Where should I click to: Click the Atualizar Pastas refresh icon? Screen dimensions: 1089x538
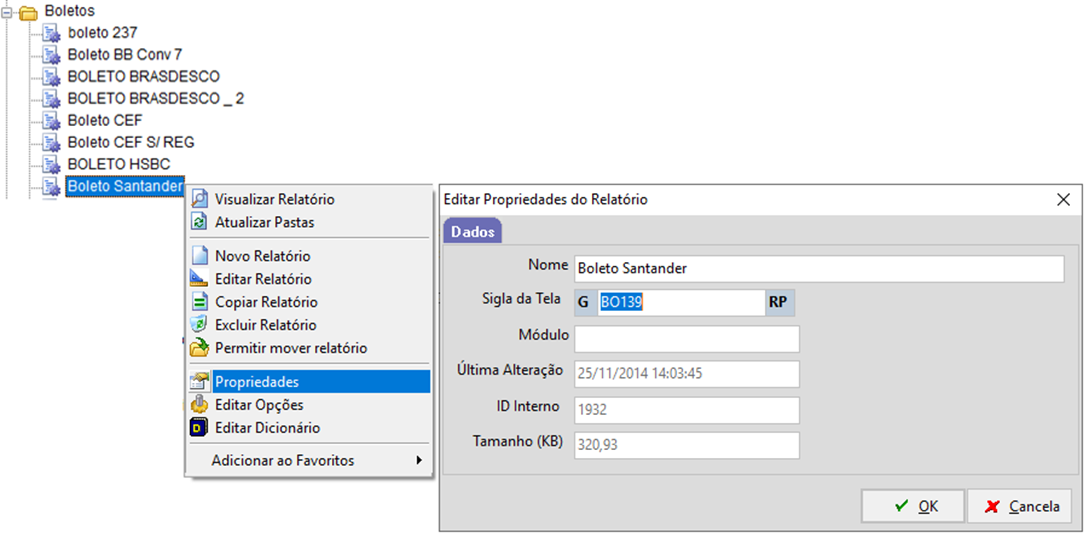click(x=199, y=222)
